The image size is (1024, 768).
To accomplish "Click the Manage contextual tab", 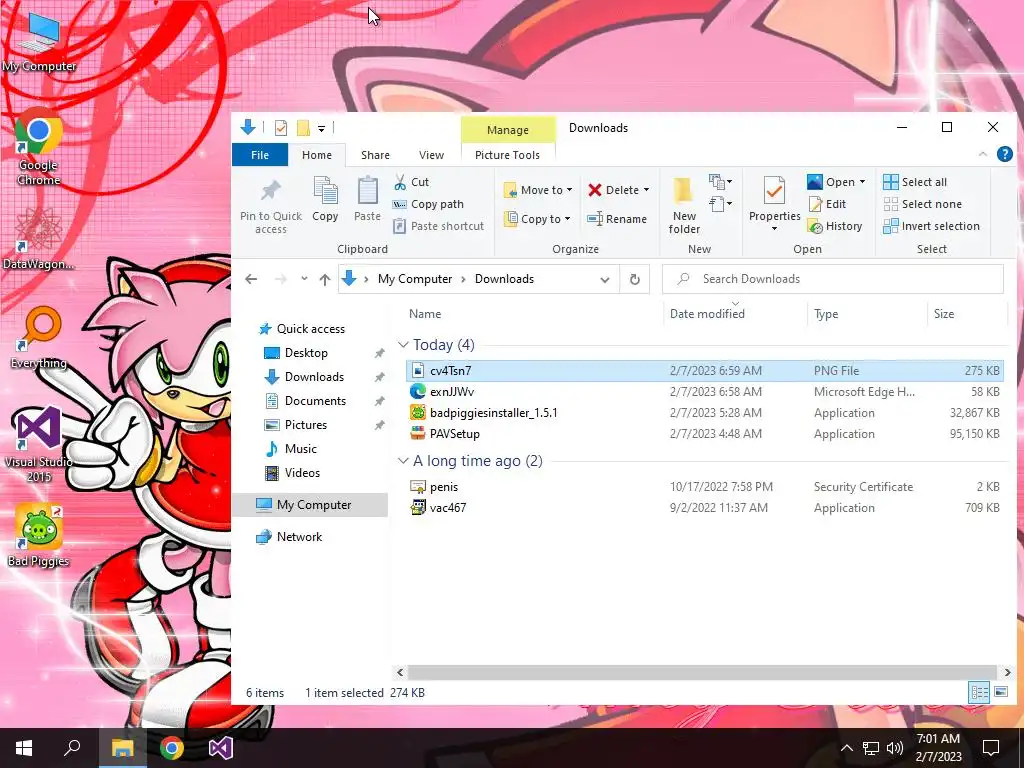I will pos(508,130).
